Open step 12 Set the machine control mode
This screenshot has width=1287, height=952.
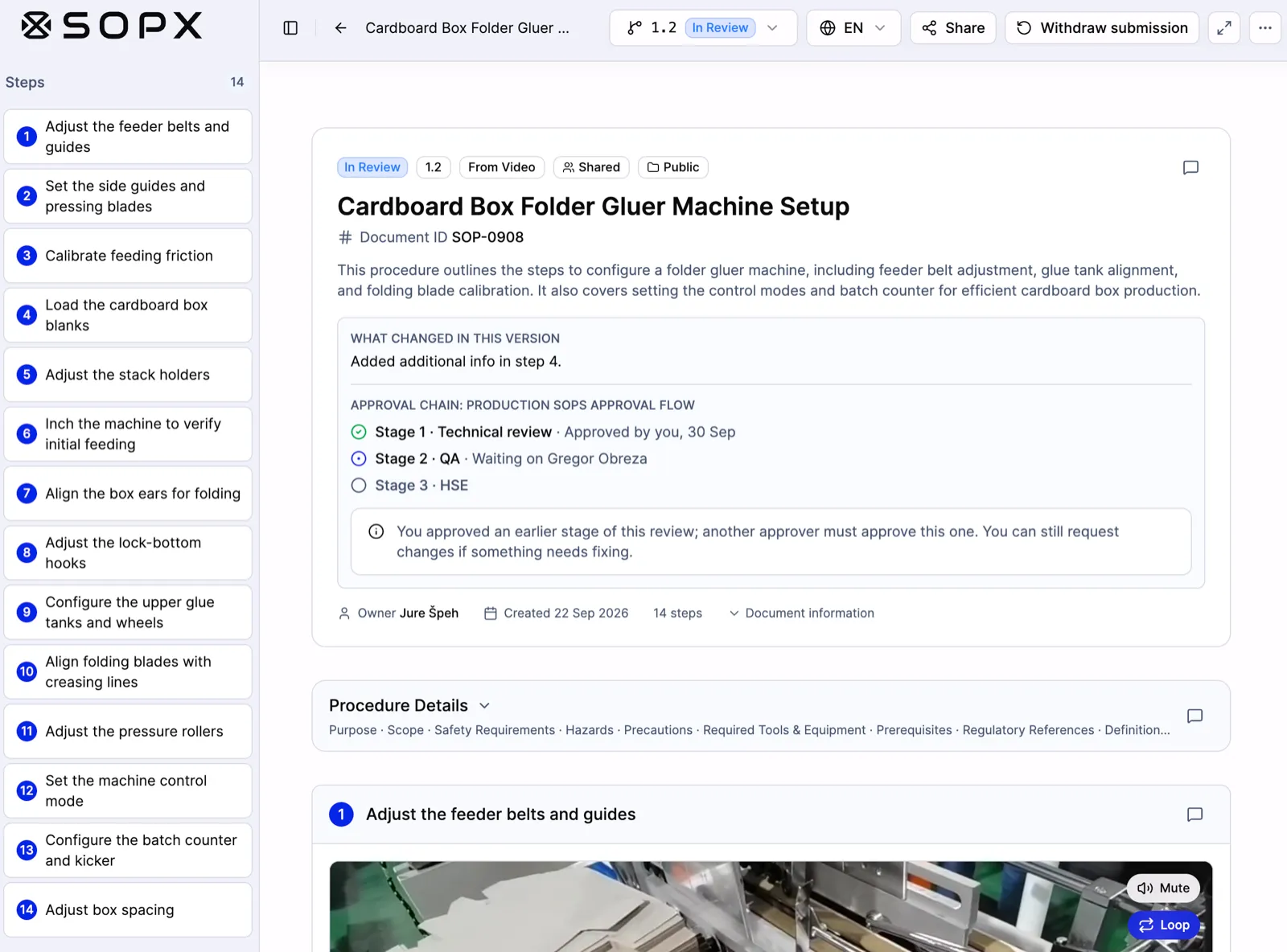[x=128, y=790]
